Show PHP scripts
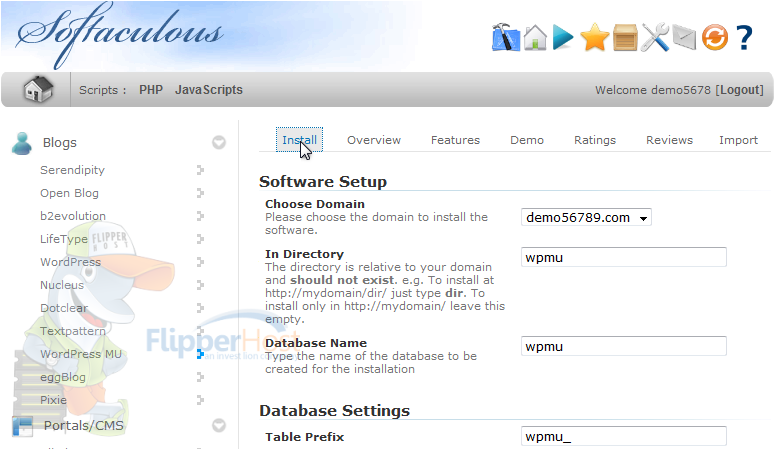The image size is (776, 450). tap(151, 90)
